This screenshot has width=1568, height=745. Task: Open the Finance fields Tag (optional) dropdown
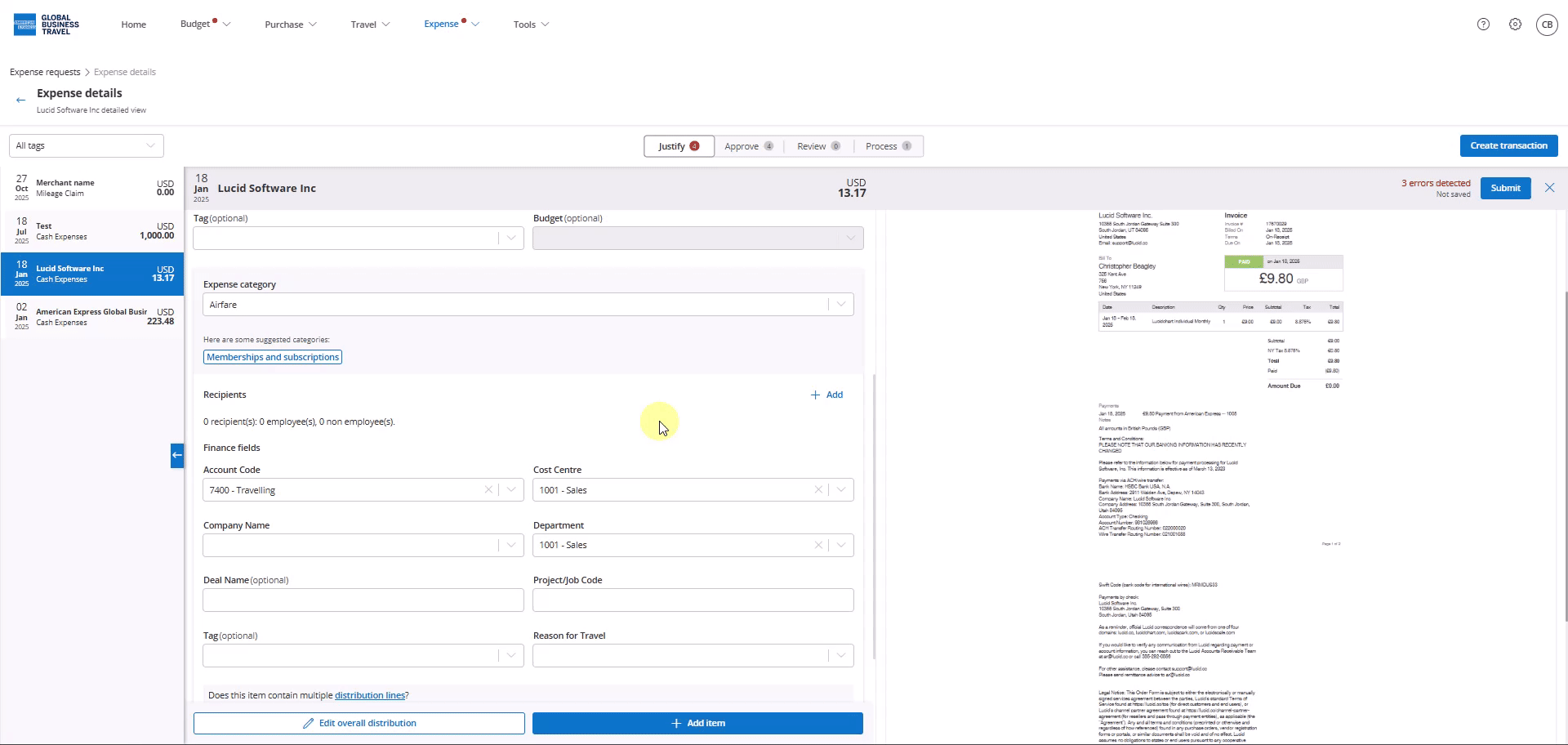point(363,655)
